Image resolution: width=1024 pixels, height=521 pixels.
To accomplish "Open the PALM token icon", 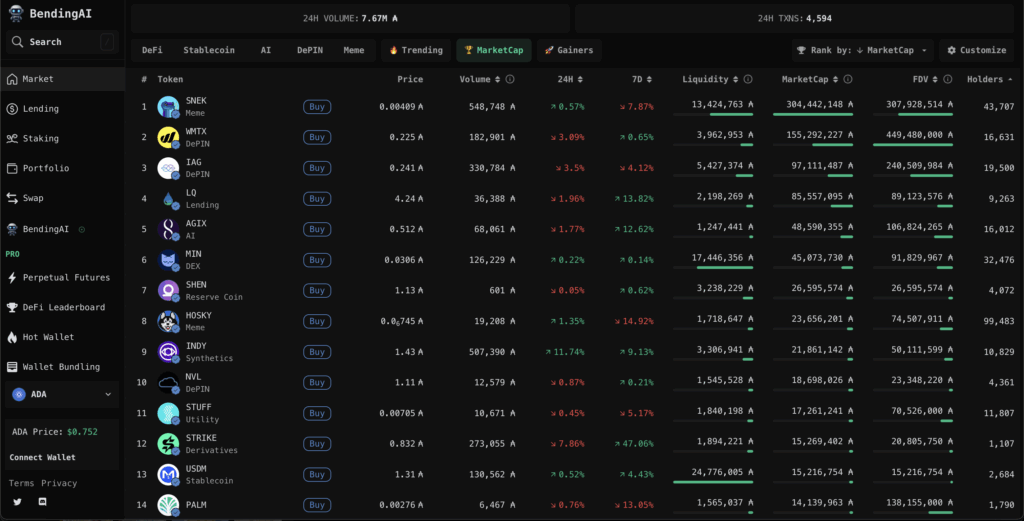I will pyautogui.click(x=168, y=505).
